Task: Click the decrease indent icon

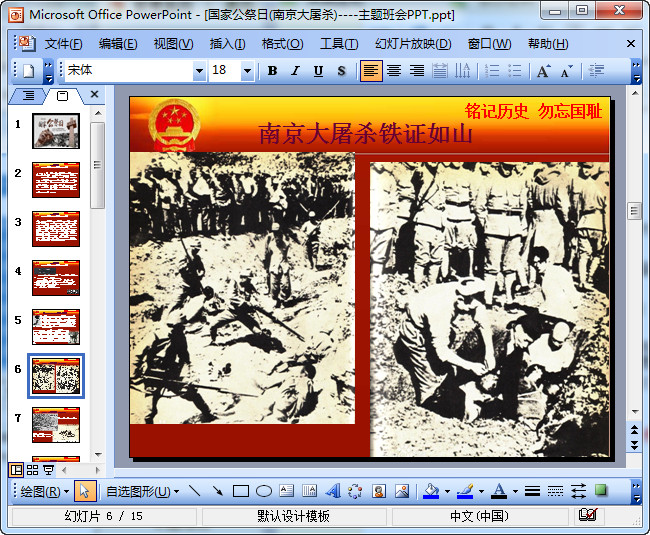Action: [596, 71]
